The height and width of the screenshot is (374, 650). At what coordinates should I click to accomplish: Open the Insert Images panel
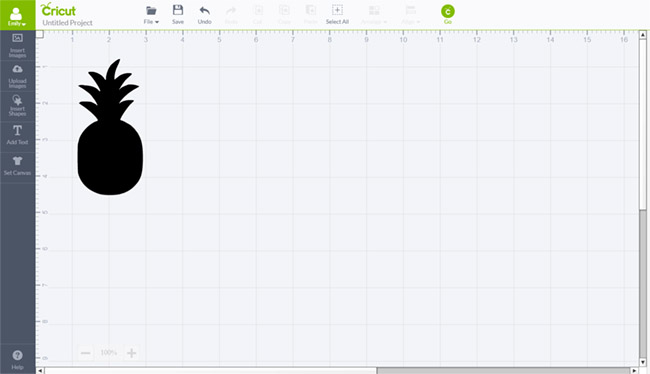point(17,46)
